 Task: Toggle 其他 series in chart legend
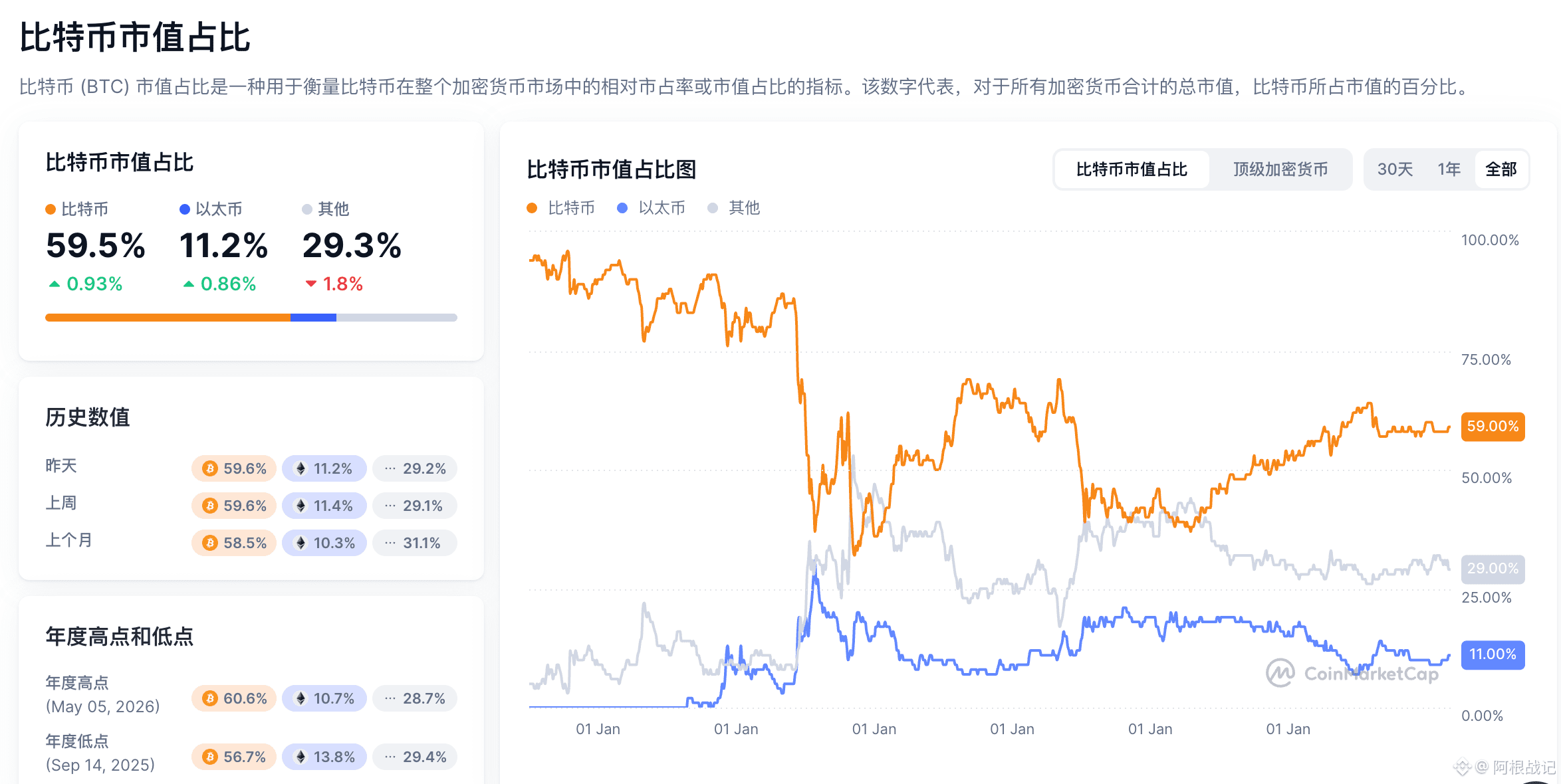point(733,208)
